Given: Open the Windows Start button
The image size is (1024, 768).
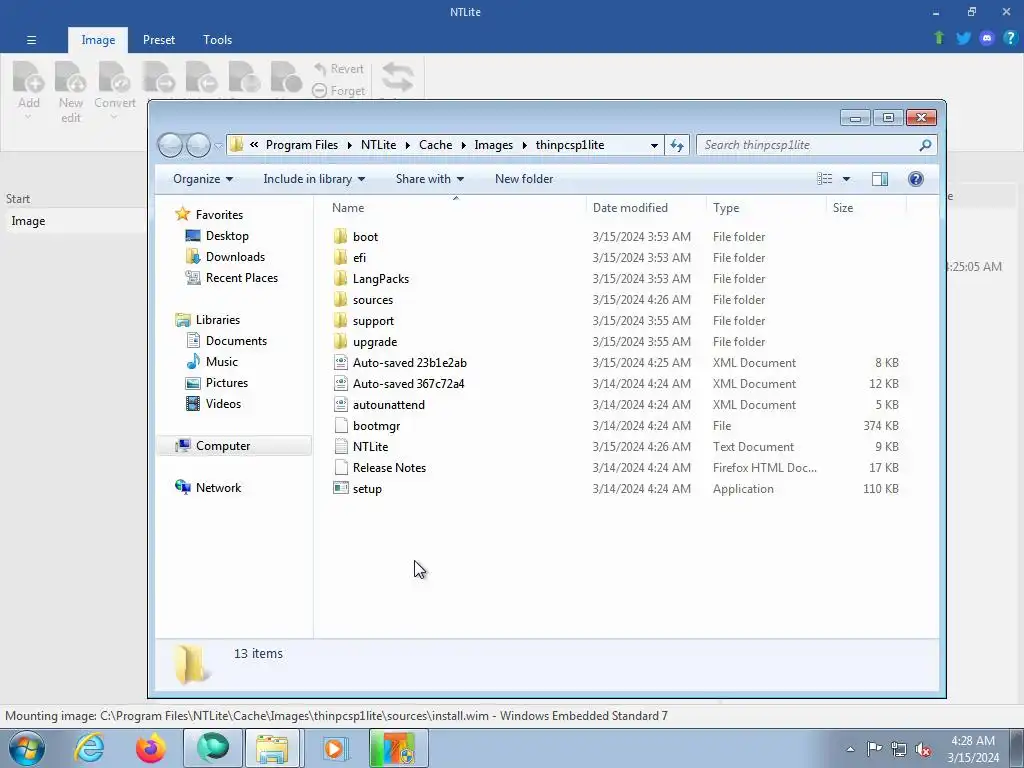Looking at the screenshot, I should pos(27,748).
